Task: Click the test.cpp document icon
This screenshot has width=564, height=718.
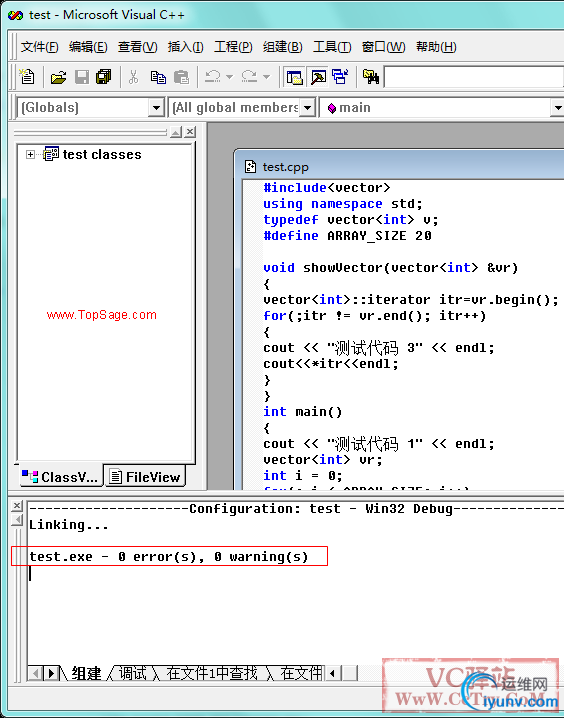Action: [x=250, y=167]
